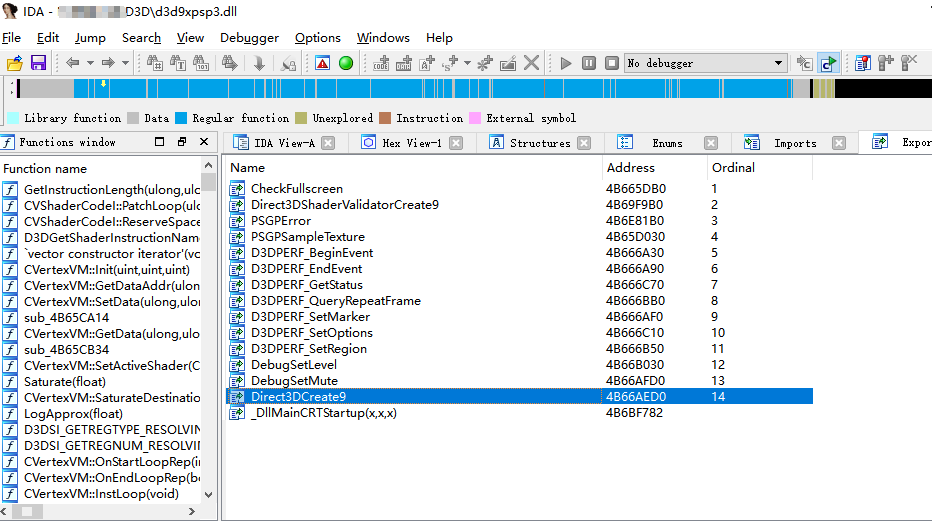Click the Open file toolbar icon
This screenshot has width=932, height=521.
15,63
